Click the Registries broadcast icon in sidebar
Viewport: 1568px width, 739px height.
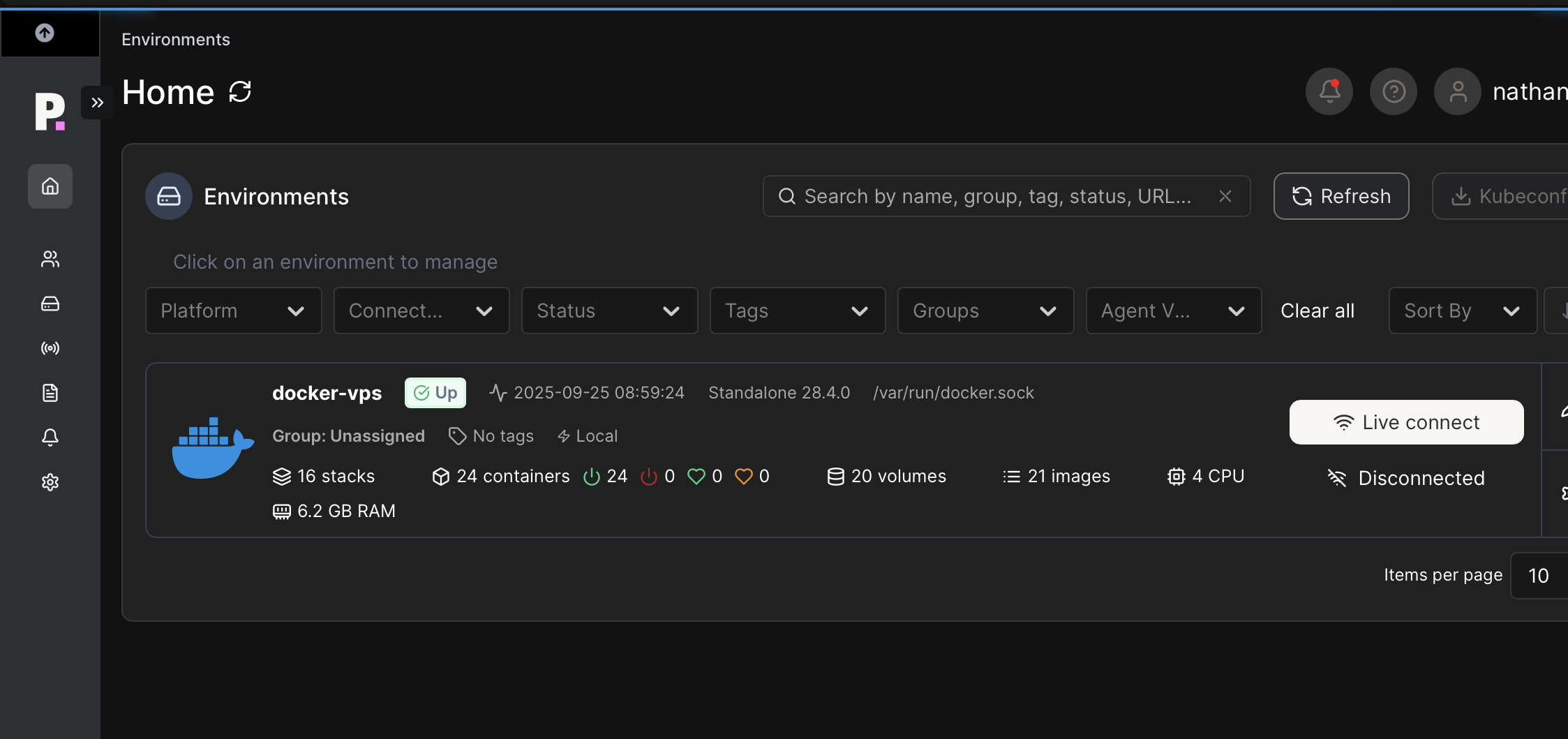click(50, 348)
